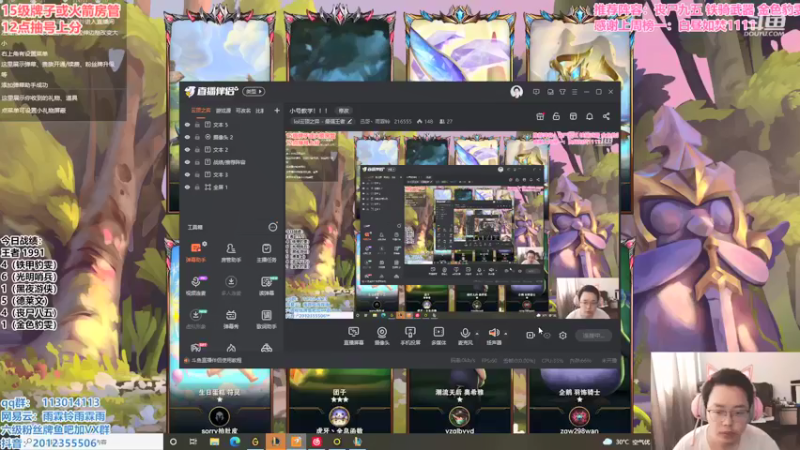Click the CPU usage readout in the status bar

552,360
